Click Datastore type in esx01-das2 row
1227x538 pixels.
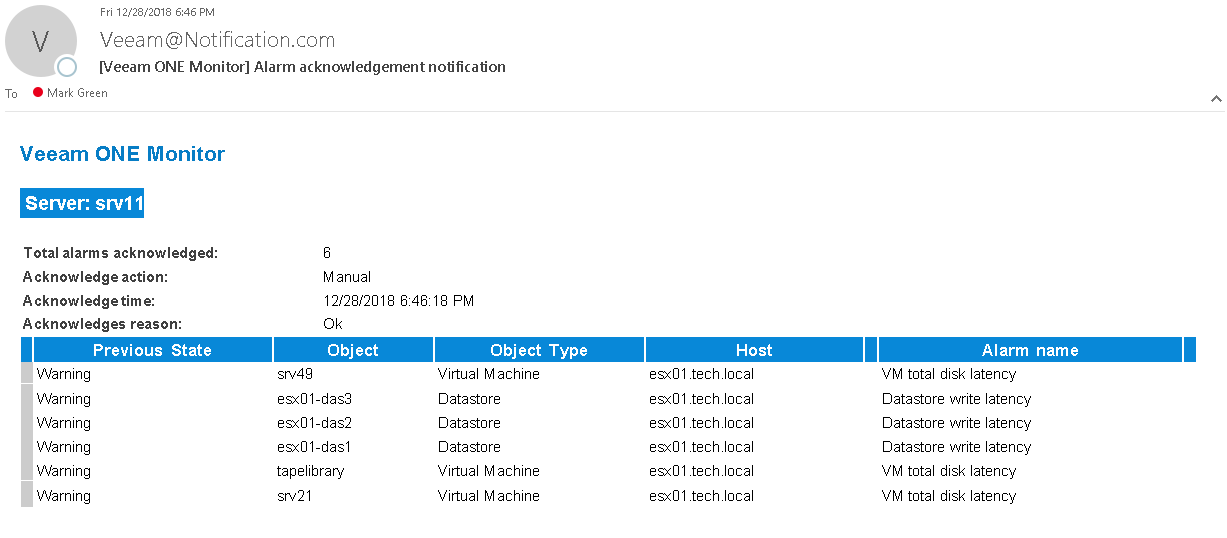pos(469,423)
